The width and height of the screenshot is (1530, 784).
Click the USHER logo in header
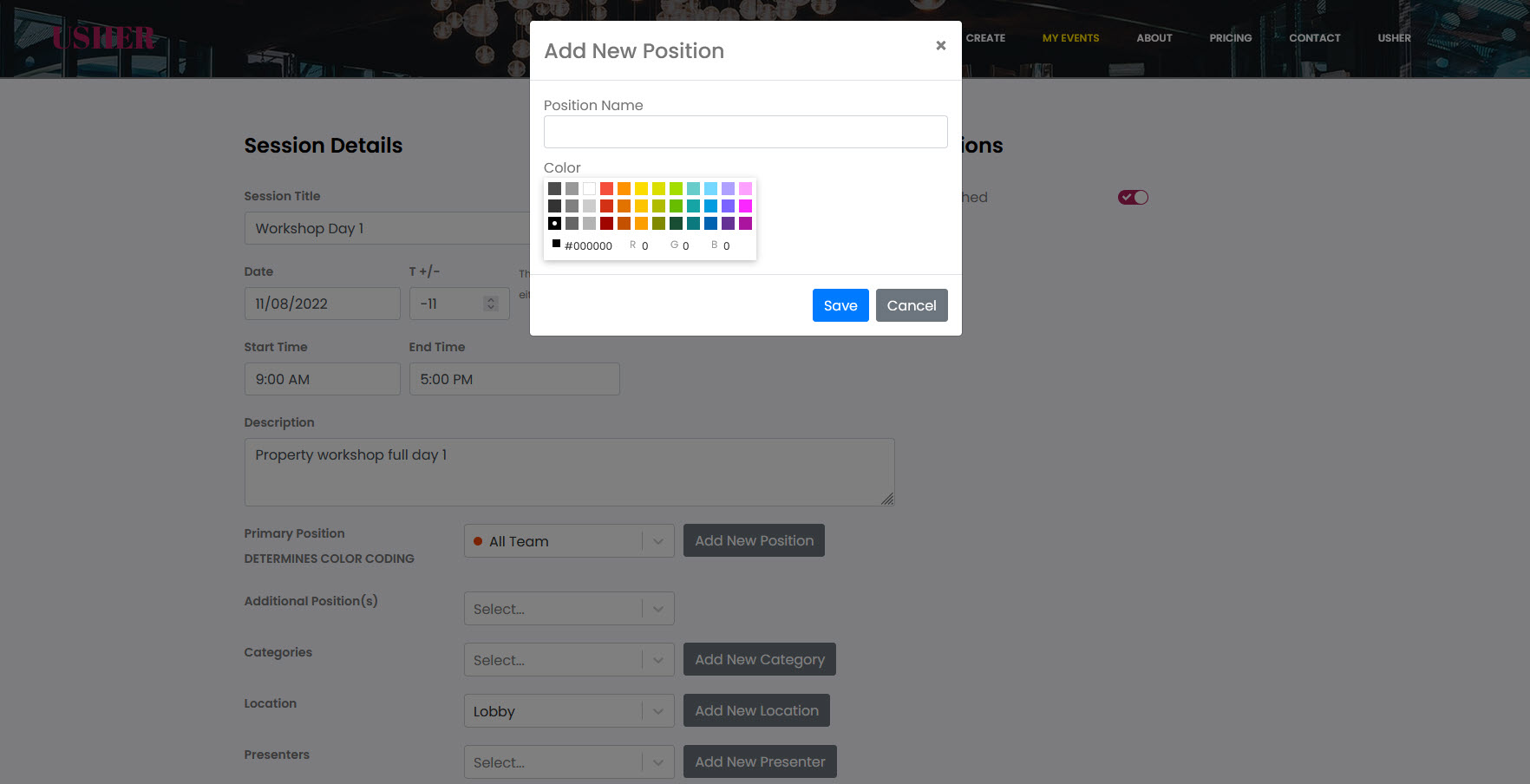coord(103,38)
